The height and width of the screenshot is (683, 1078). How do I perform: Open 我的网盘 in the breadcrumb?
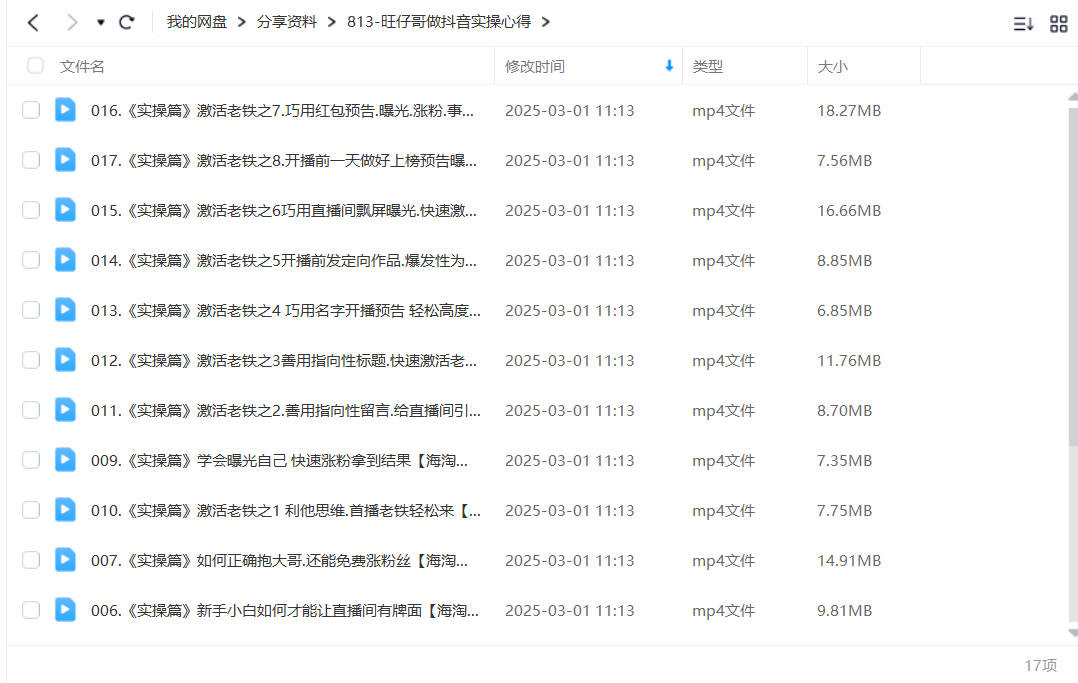coord(197,22)
